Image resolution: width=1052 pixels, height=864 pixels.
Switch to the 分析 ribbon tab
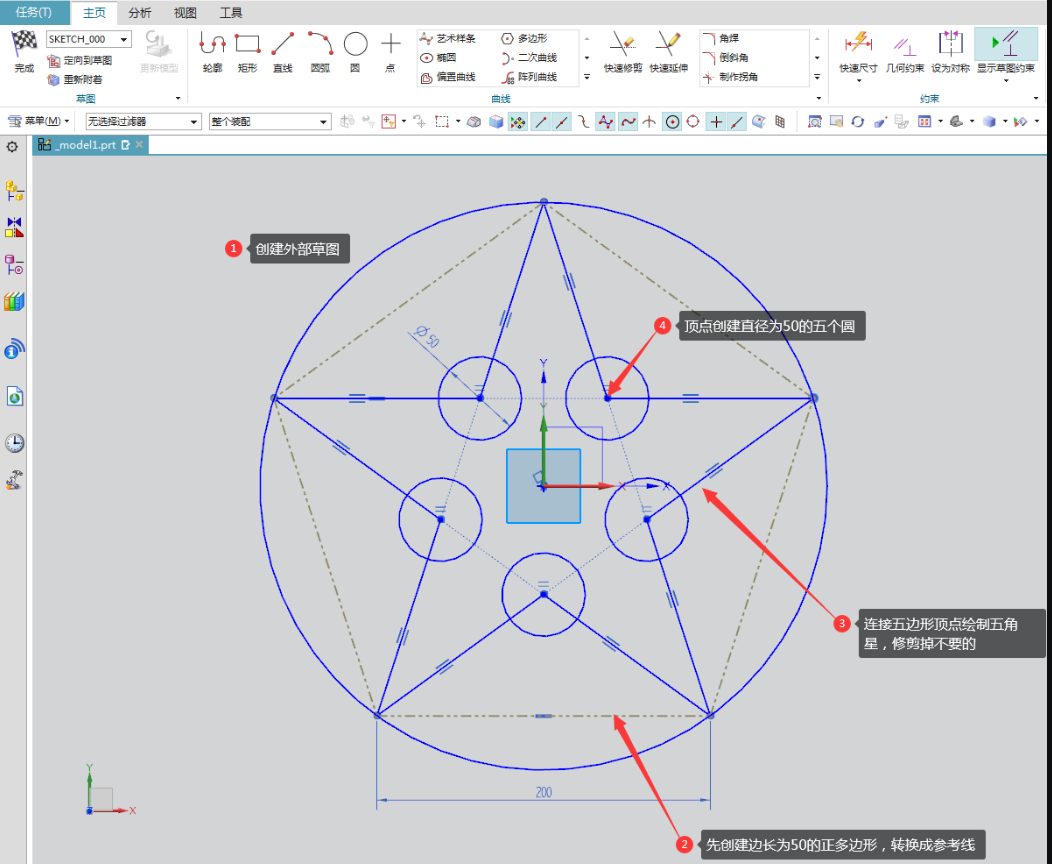point(140,13)
